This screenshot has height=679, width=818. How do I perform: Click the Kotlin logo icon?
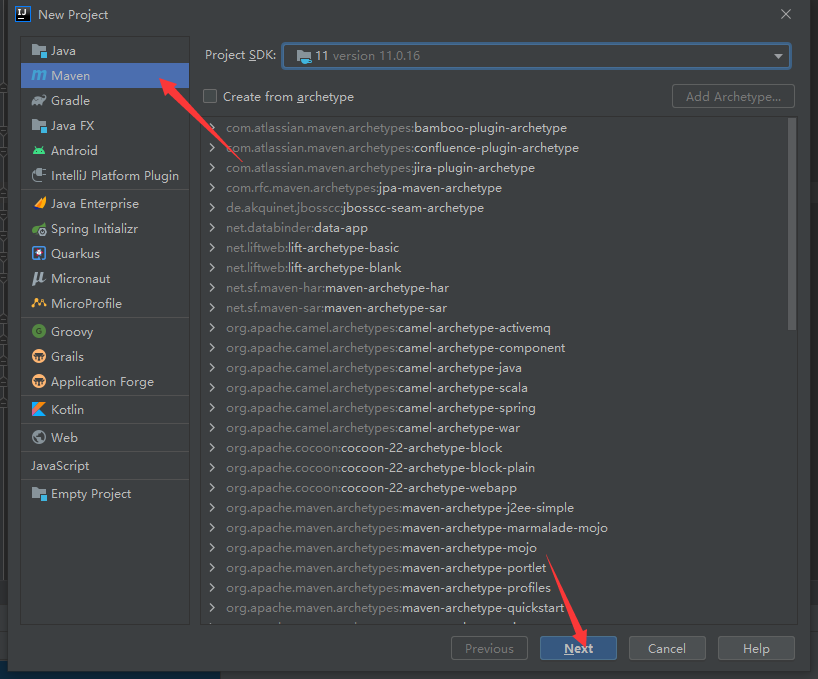(x=39, y=409)
